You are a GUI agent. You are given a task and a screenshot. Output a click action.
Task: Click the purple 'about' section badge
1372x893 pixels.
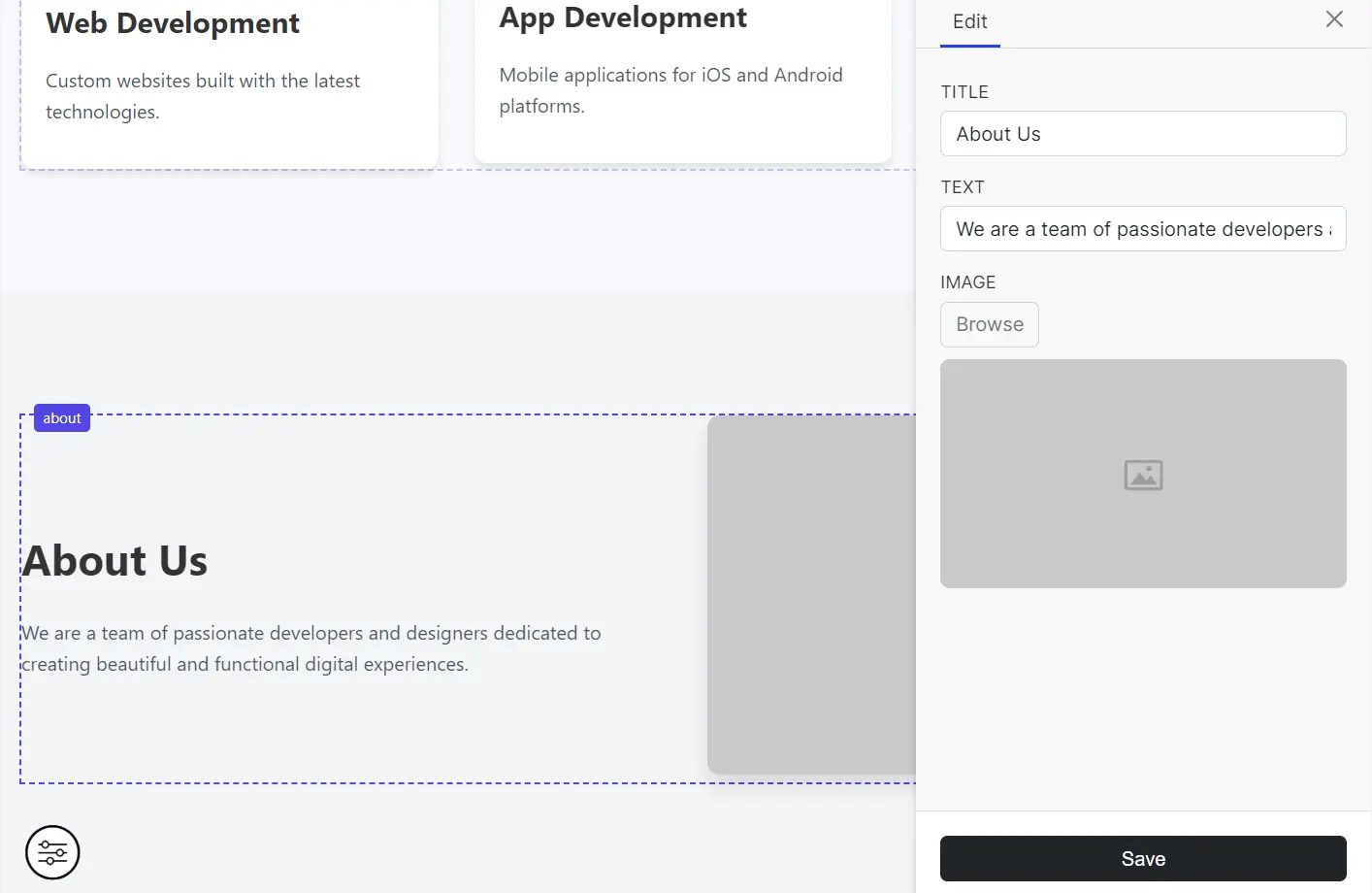pos(61,417)
